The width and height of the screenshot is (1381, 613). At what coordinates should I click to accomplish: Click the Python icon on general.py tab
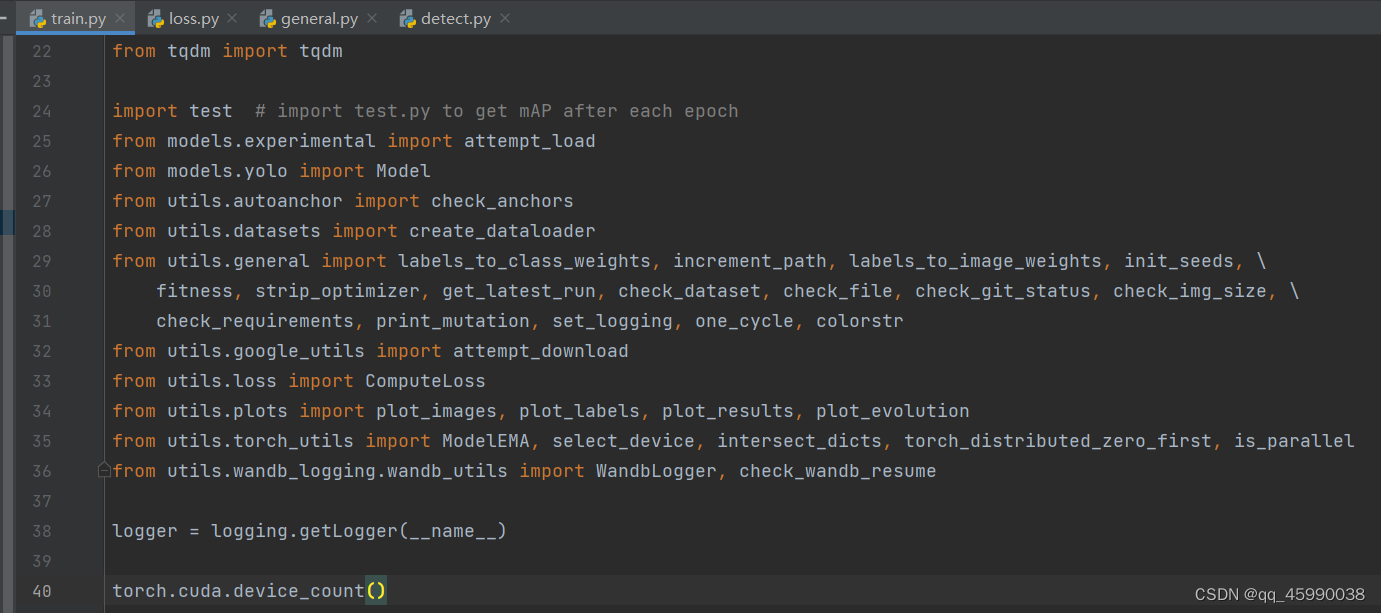coord(268,17)
